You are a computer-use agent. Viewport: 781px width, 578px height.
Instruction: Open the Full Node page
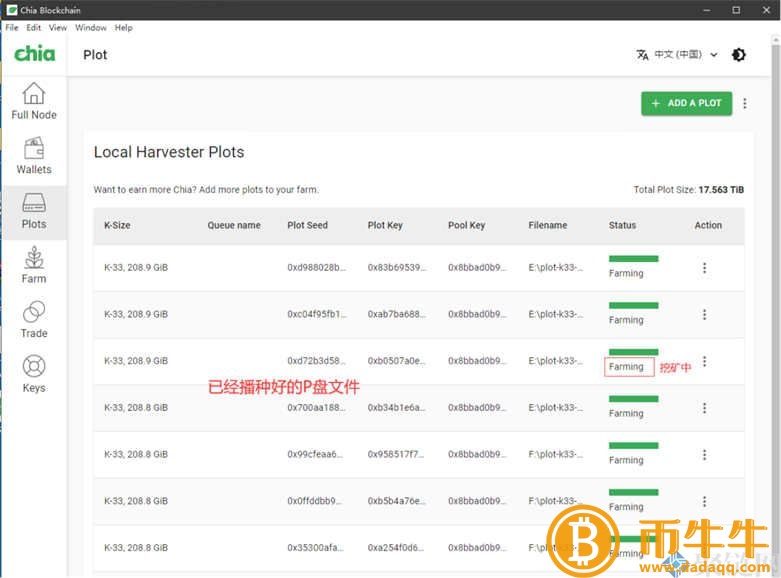34,101
